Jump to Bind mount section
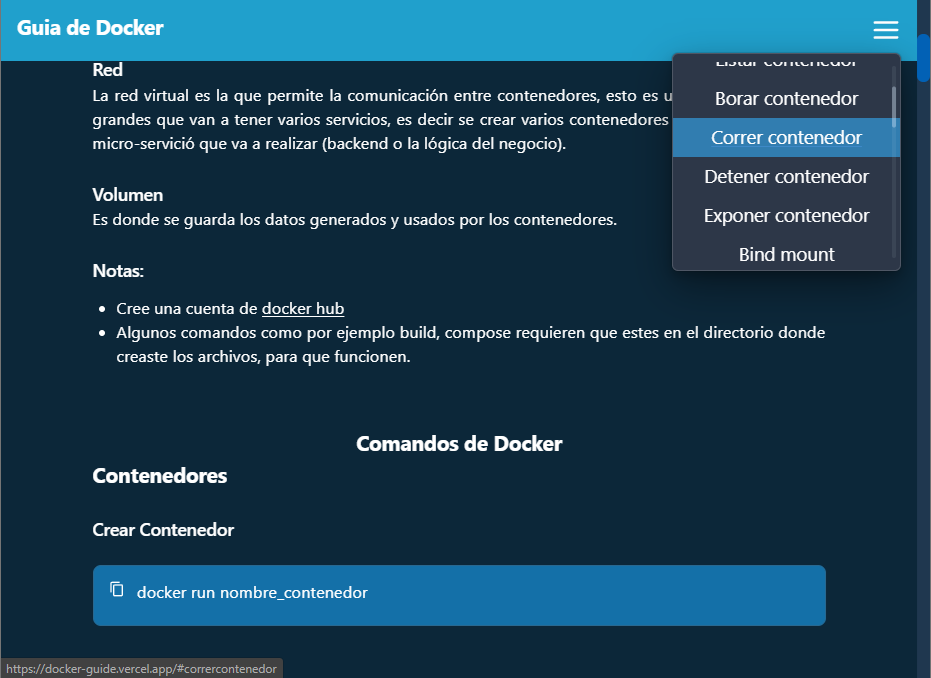 [x=786, y=254]
